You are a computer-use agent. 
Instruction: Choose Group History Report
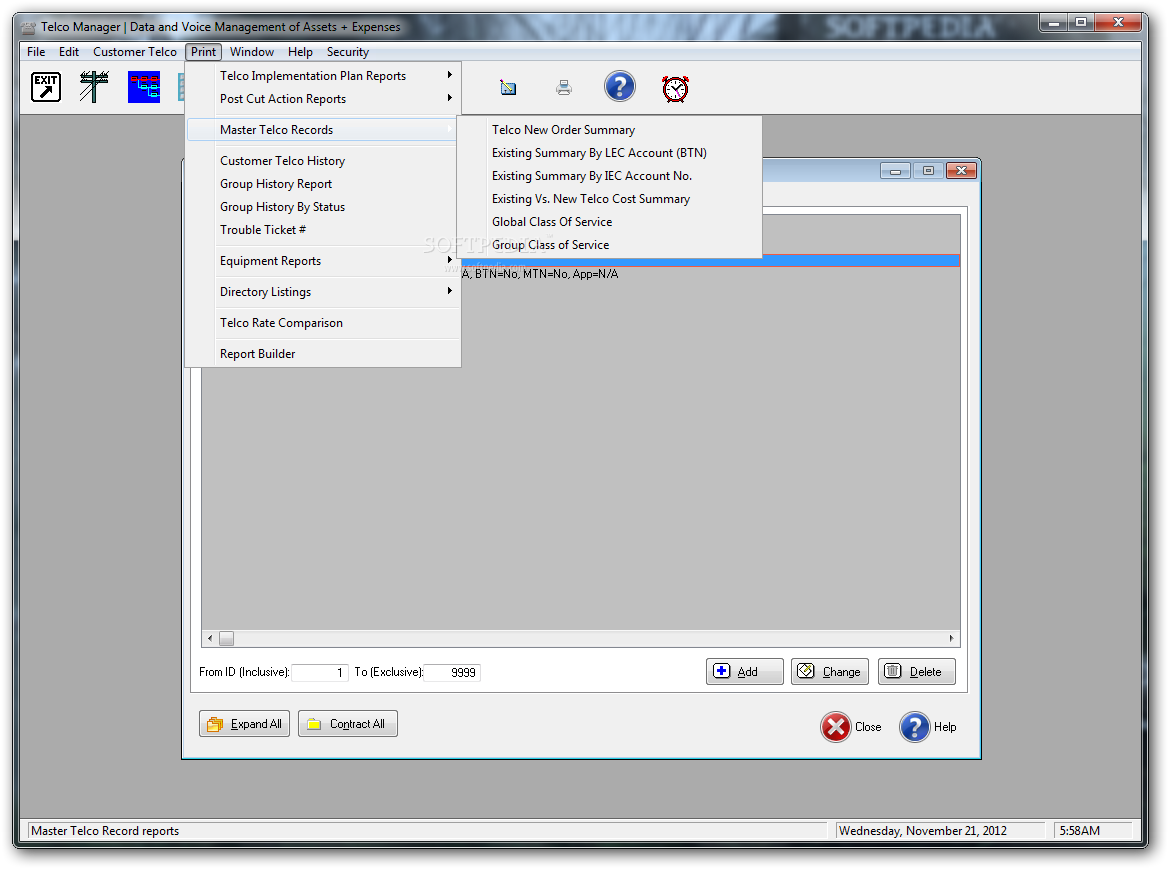[x=324, y=183]
